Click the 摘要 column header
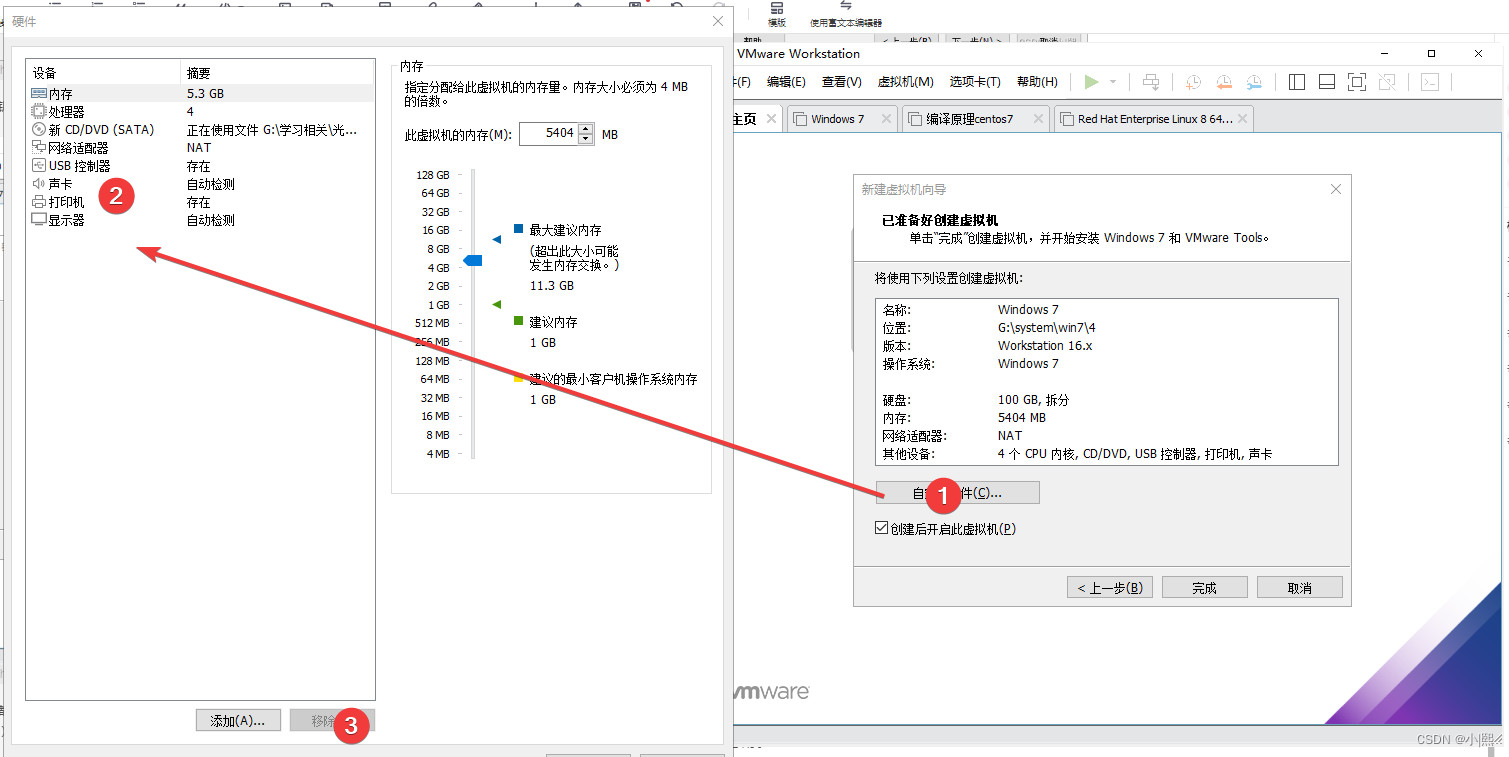This screenshot has width=1509, height=757. point(277,73)
